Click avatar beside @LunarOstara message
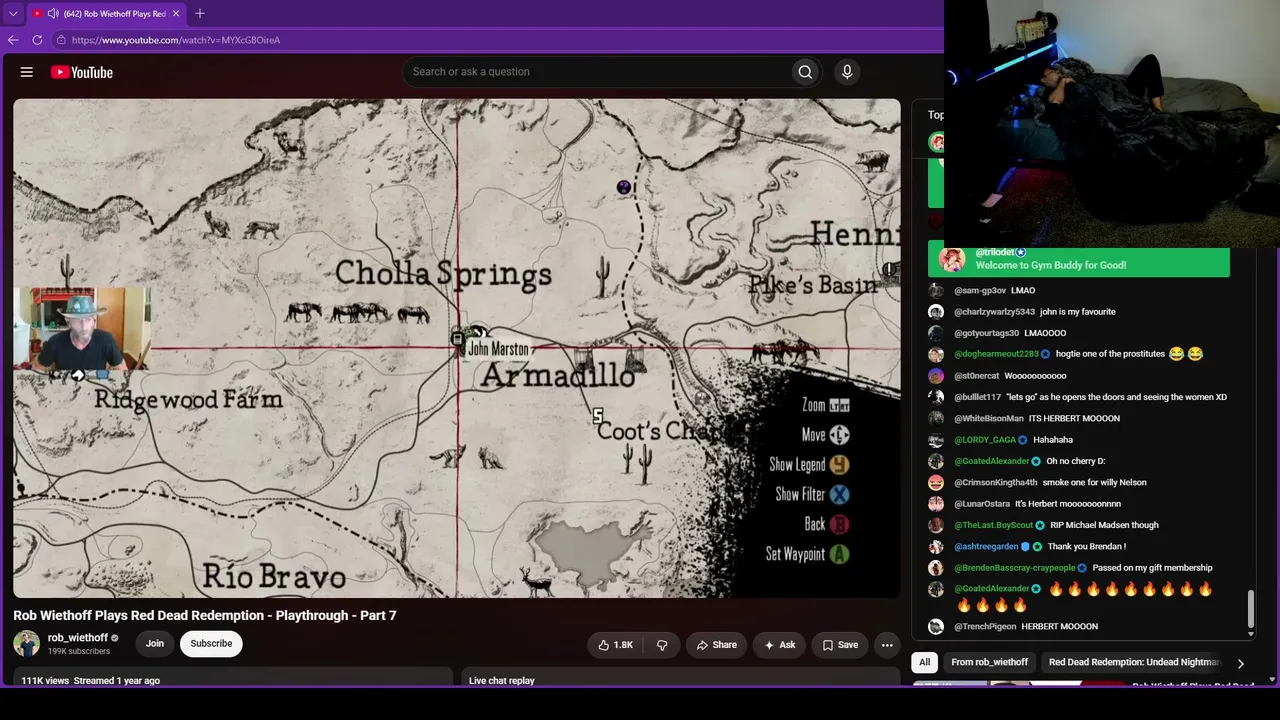This screenshot has width=1280, height=720. click(x=936, y=504)
